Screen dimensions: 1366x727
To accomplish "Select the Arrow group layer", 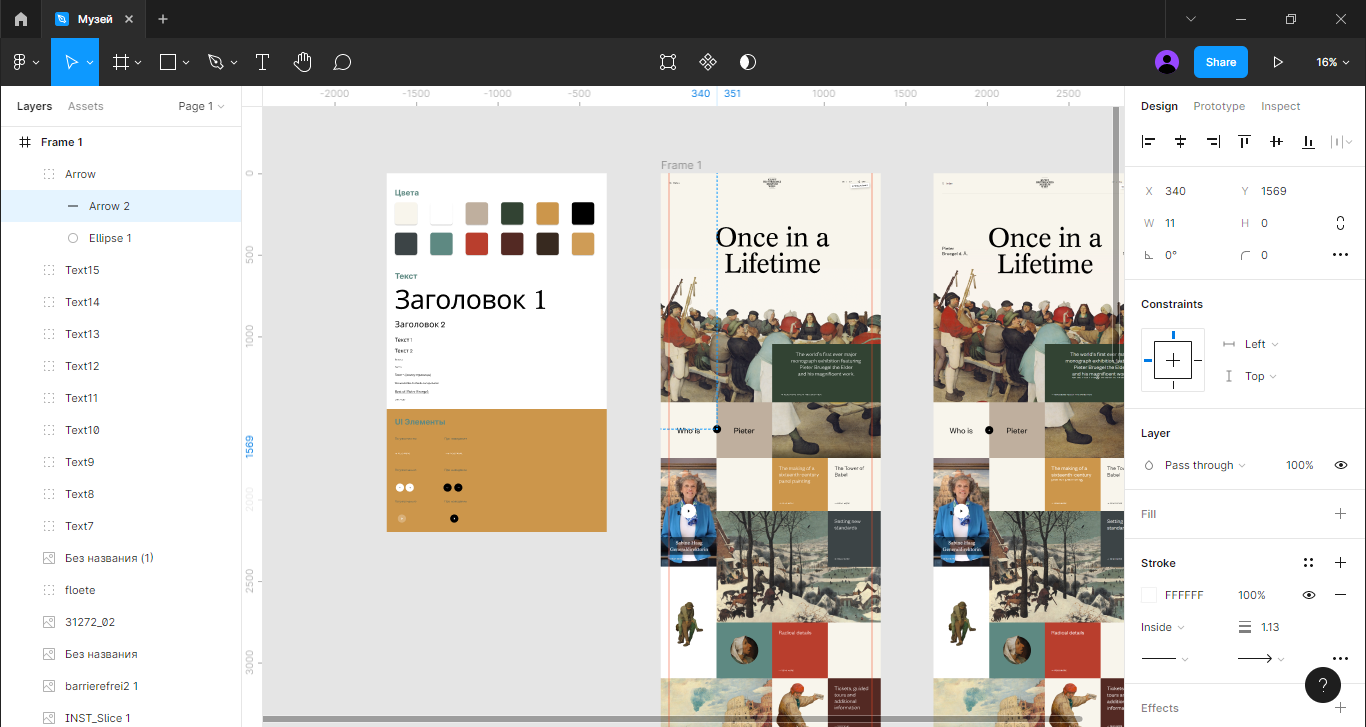I will point(121,174).
